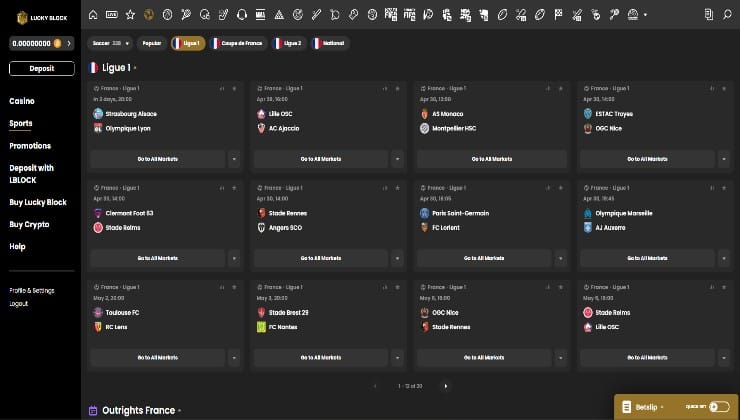
Task: Open stats icon on ESTAC Troyes card
Action: [x=712, y=89]
